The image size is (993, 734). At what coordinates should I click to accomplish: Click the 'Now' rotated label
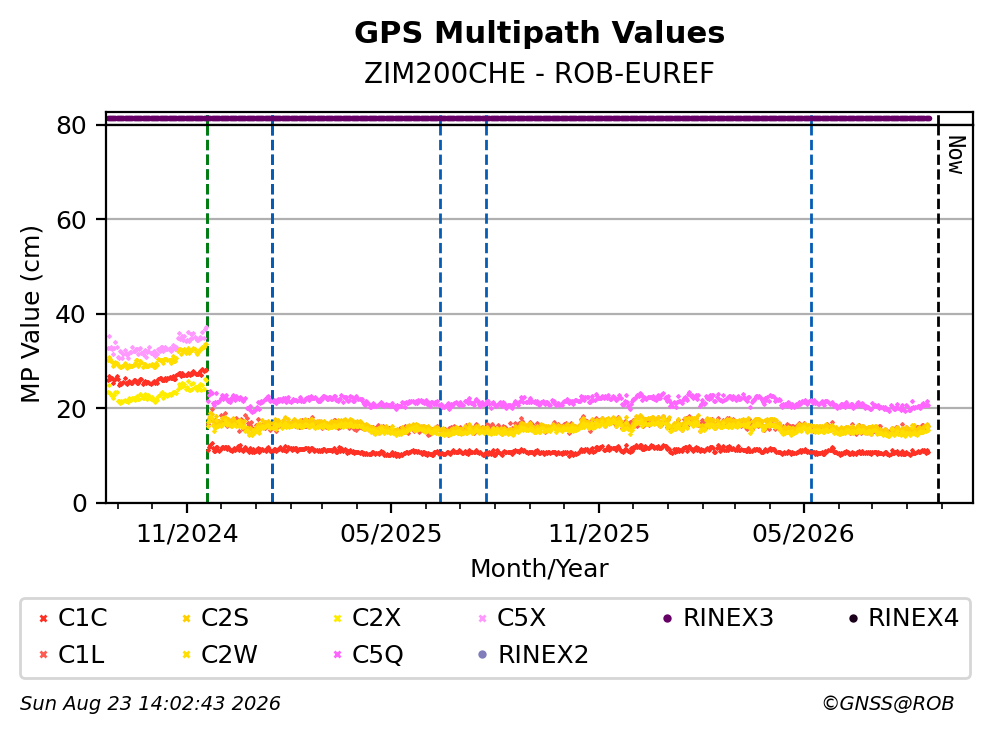(x=956, y=155)
